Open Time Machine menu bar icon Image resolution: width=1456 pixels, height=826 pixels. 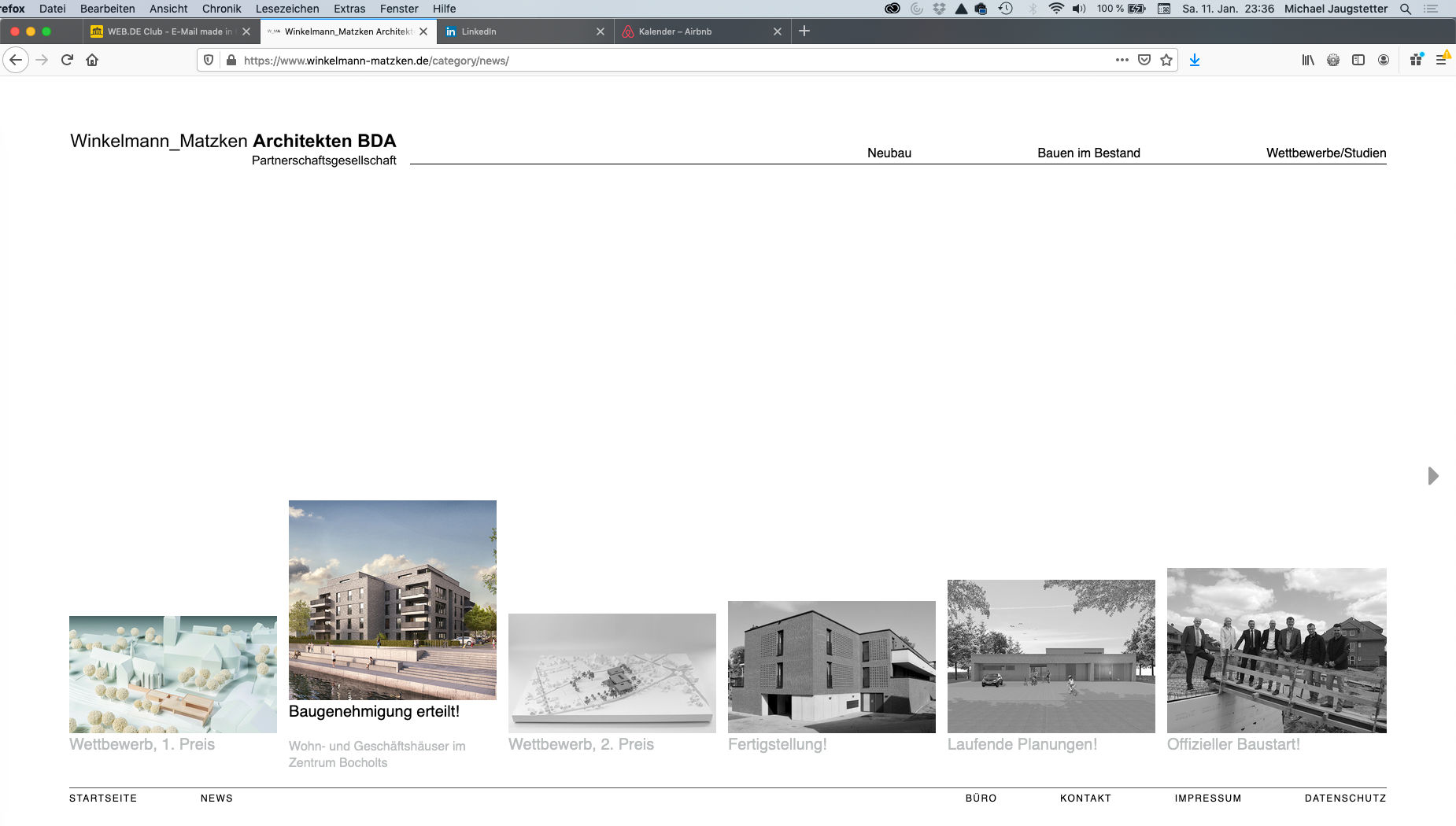pyautogui.click(x=1006, y=9)
